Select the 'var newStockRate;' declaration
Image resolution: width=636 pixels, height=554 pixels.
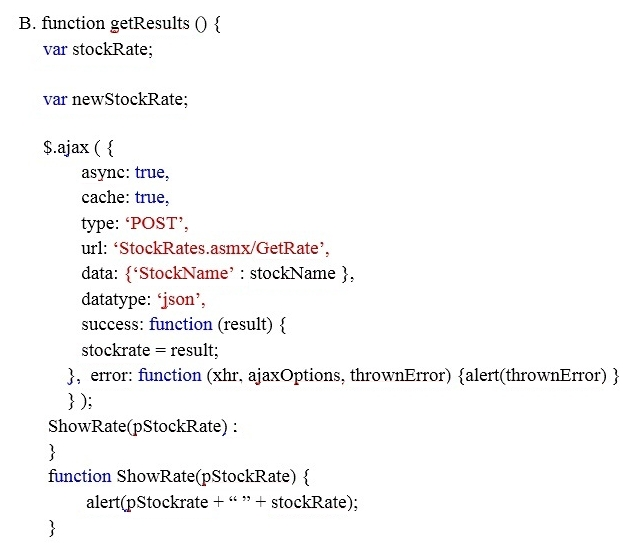(116, 99)
